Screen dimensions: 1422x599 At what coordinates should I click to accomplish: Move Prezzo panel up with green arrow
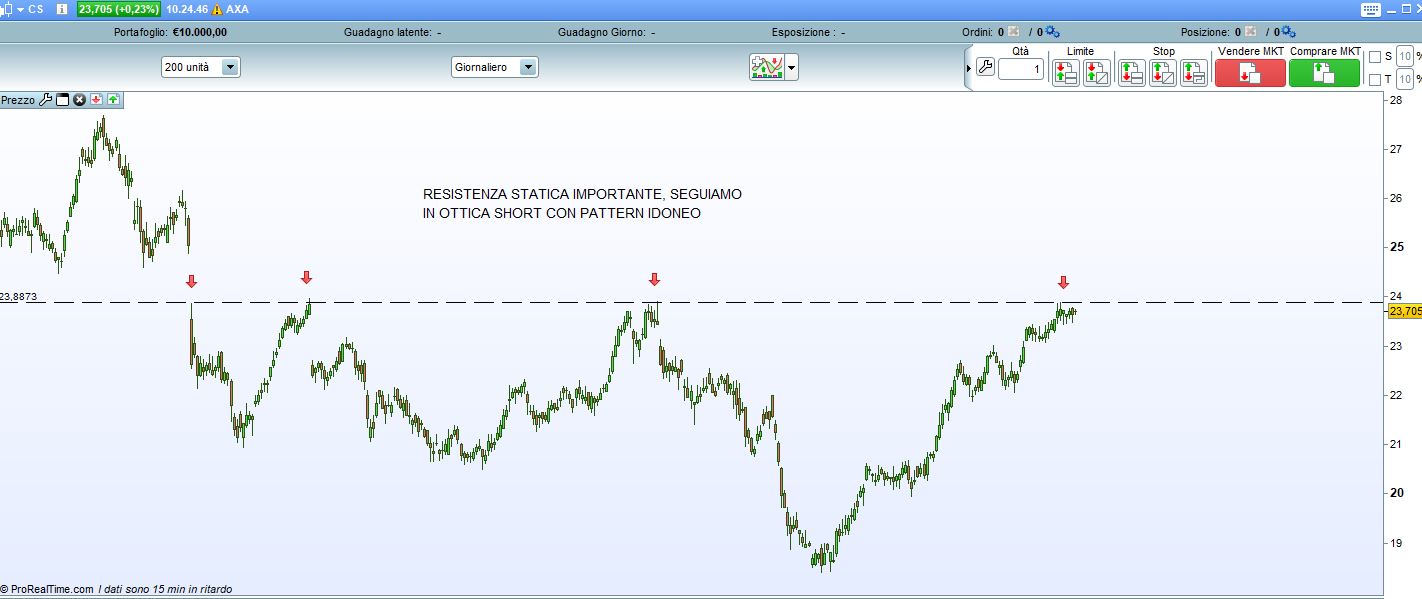[113, 100]
